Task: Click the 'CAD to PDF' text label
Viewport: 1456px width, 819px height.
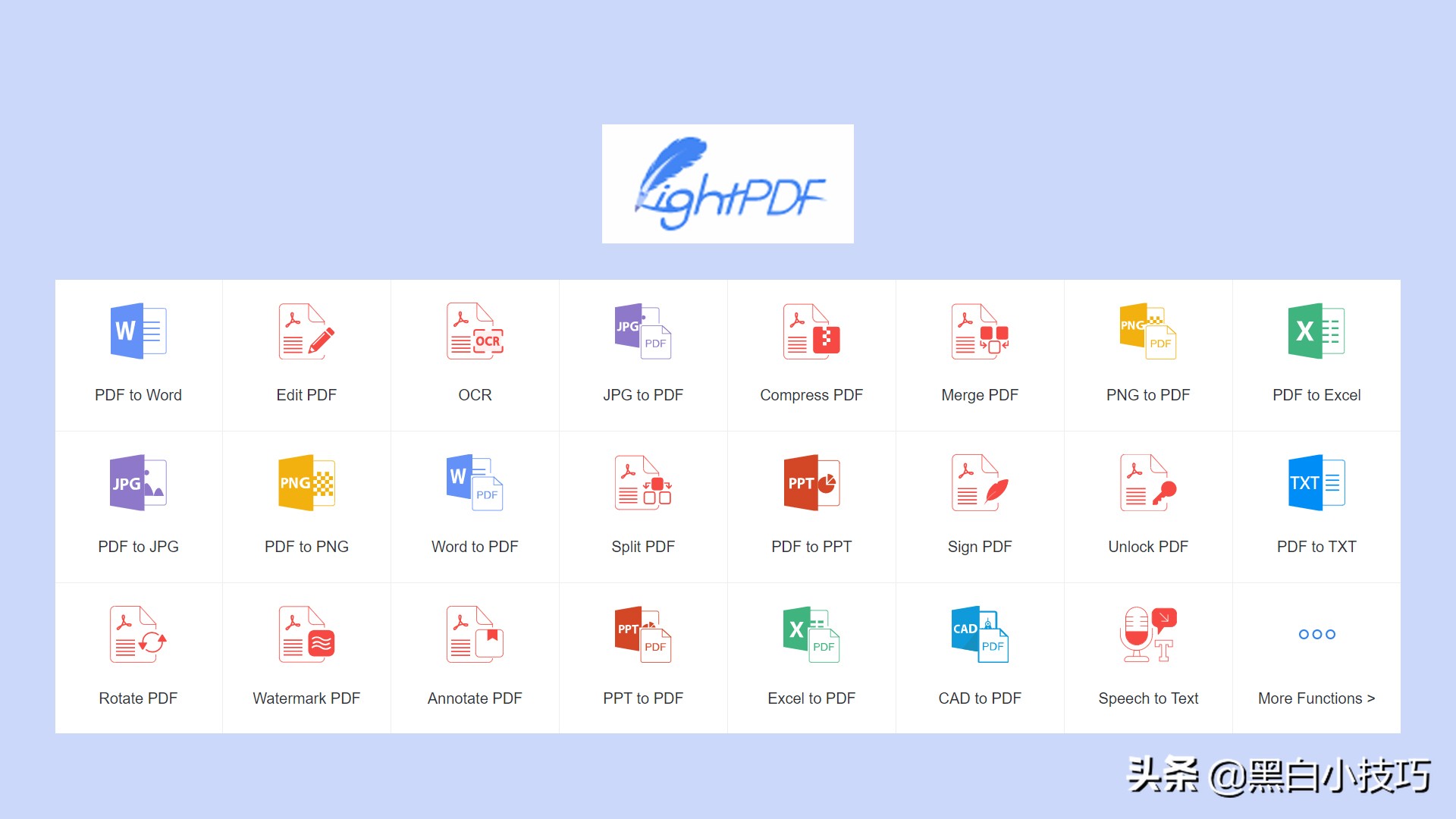Action: 980,698
